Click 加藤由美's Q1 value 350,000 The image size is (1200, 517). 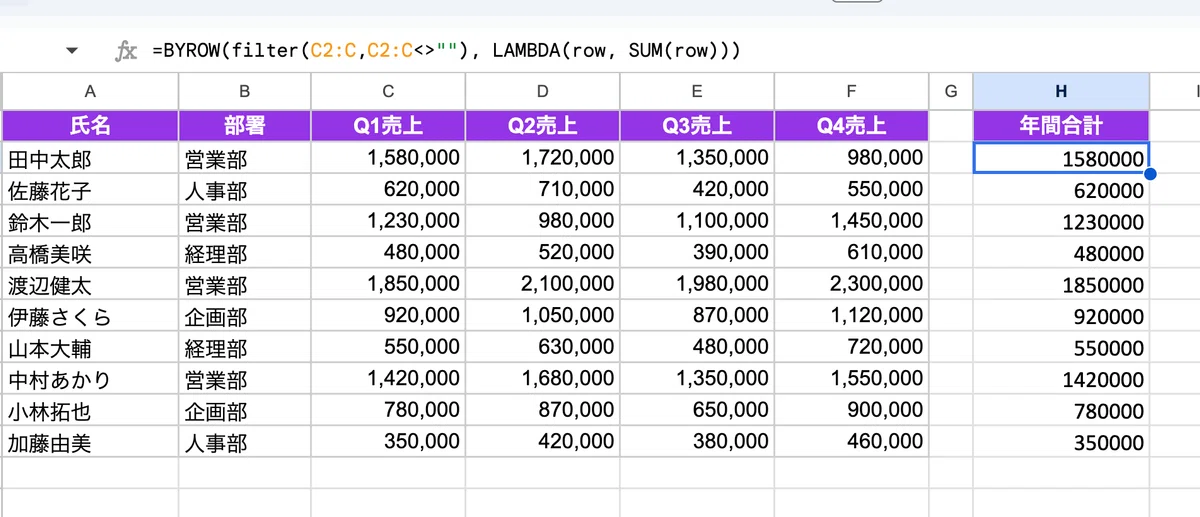388,443
